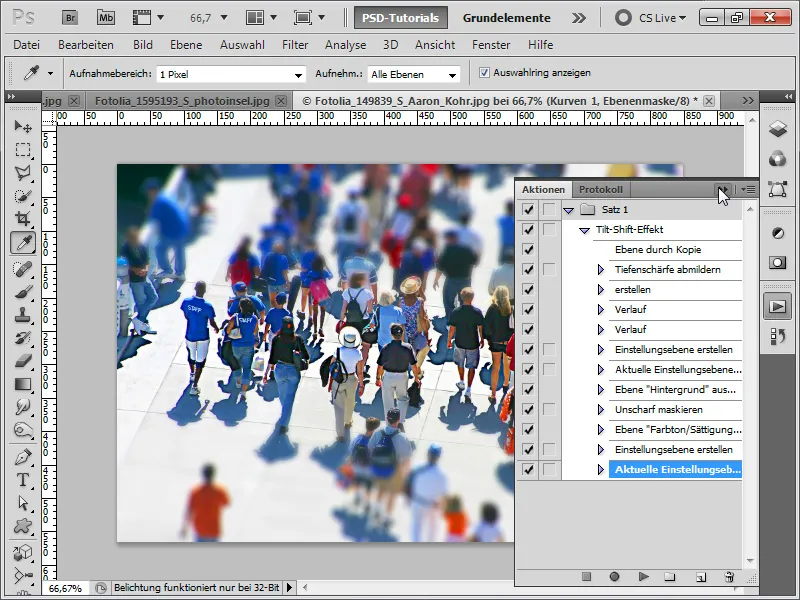800x600 pixels.
Task: Toggle checkmark for erstellen step
Action: pyautogui.click(x=529, y=289)
